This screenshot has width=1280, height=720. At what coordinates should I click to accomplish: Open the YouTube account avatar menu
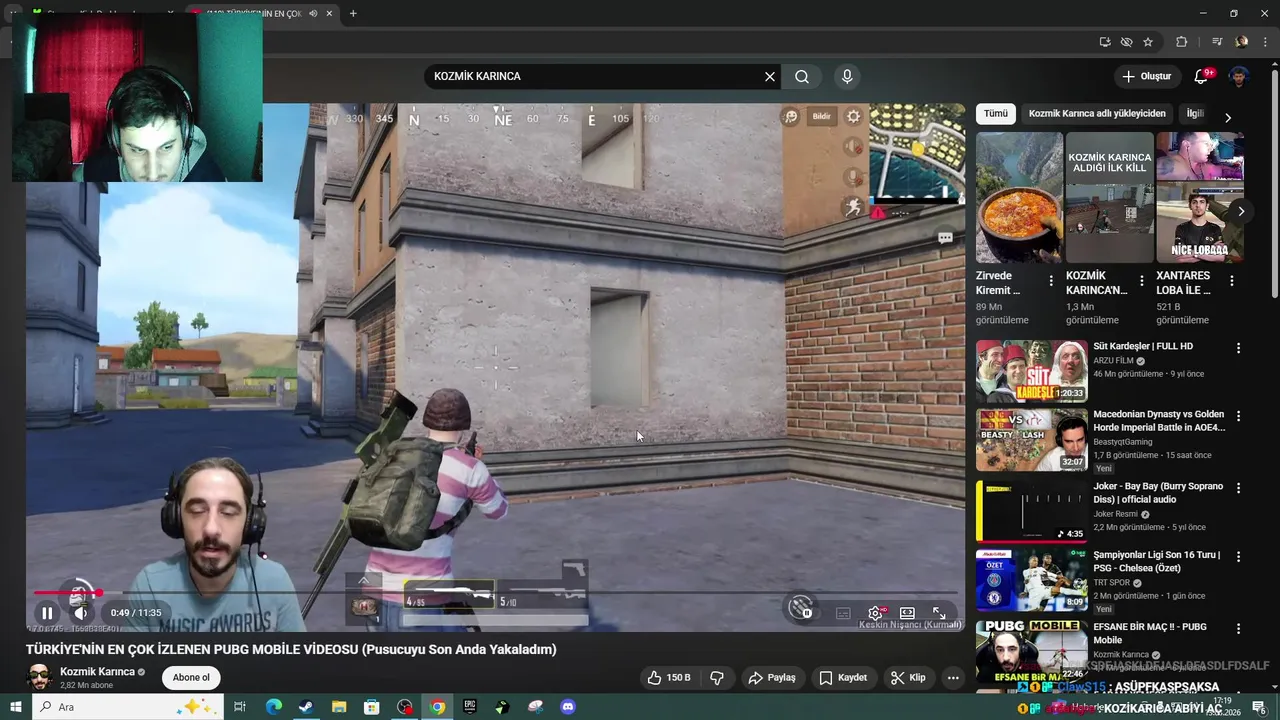tap(1239, 76)
